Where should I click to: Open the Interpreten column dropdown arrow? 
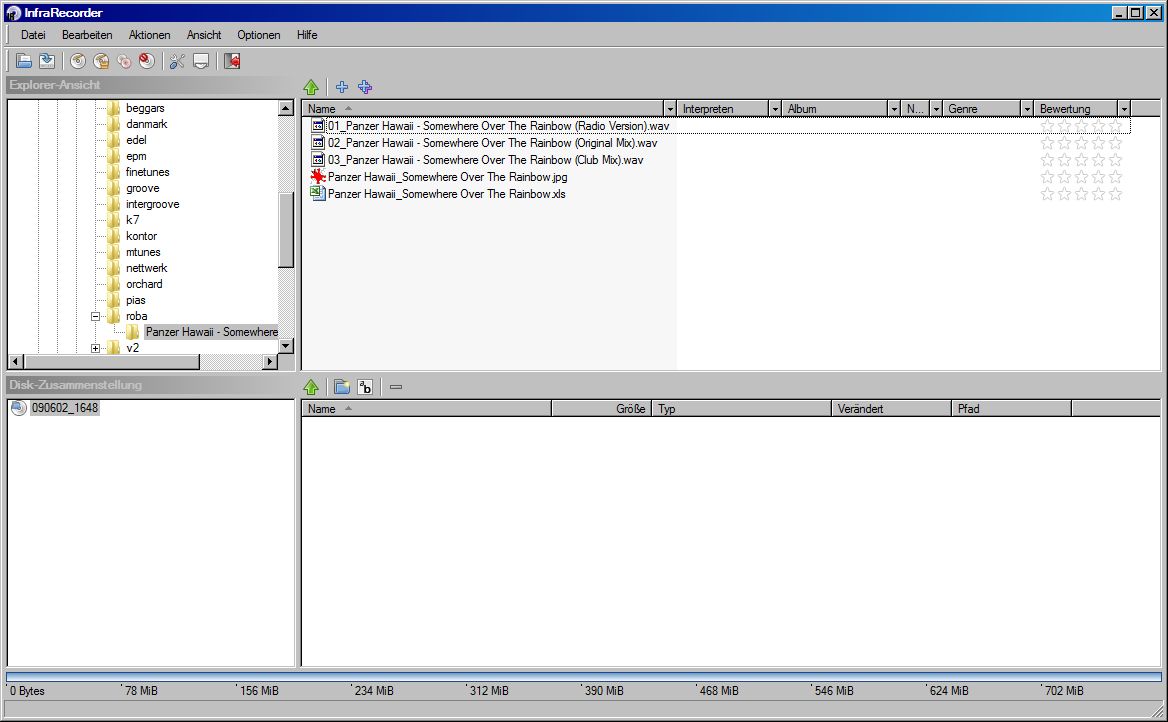coord(775,109)
